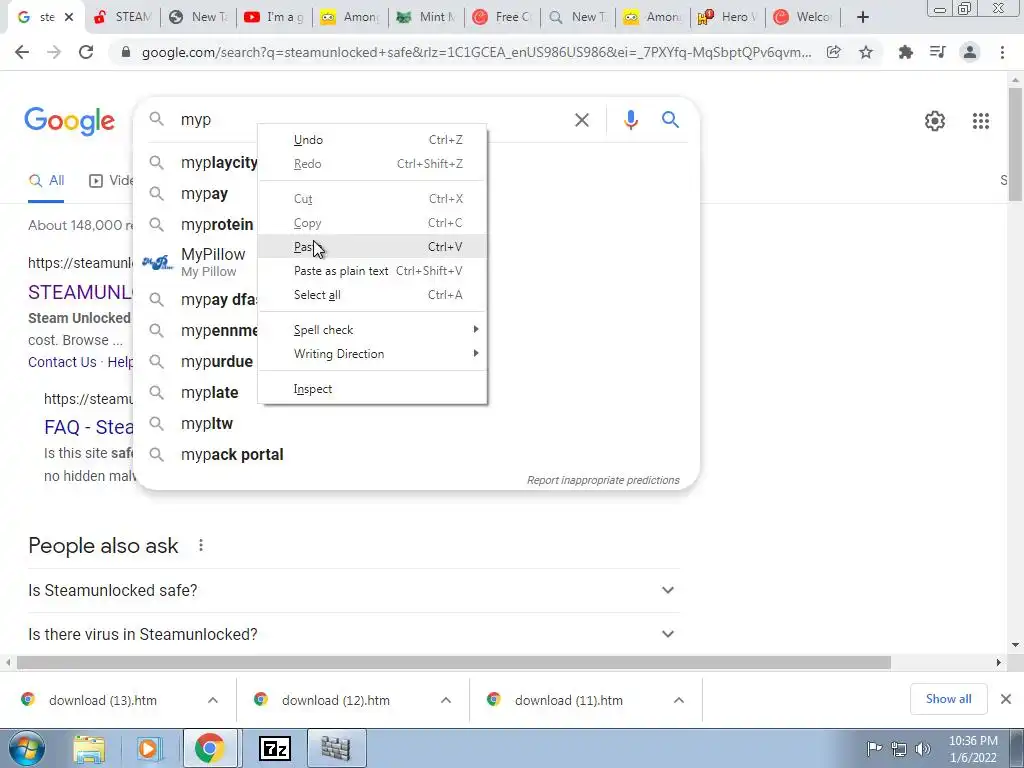Switch to the Welcome tab
1024x768 pixels.
(804, 18)
